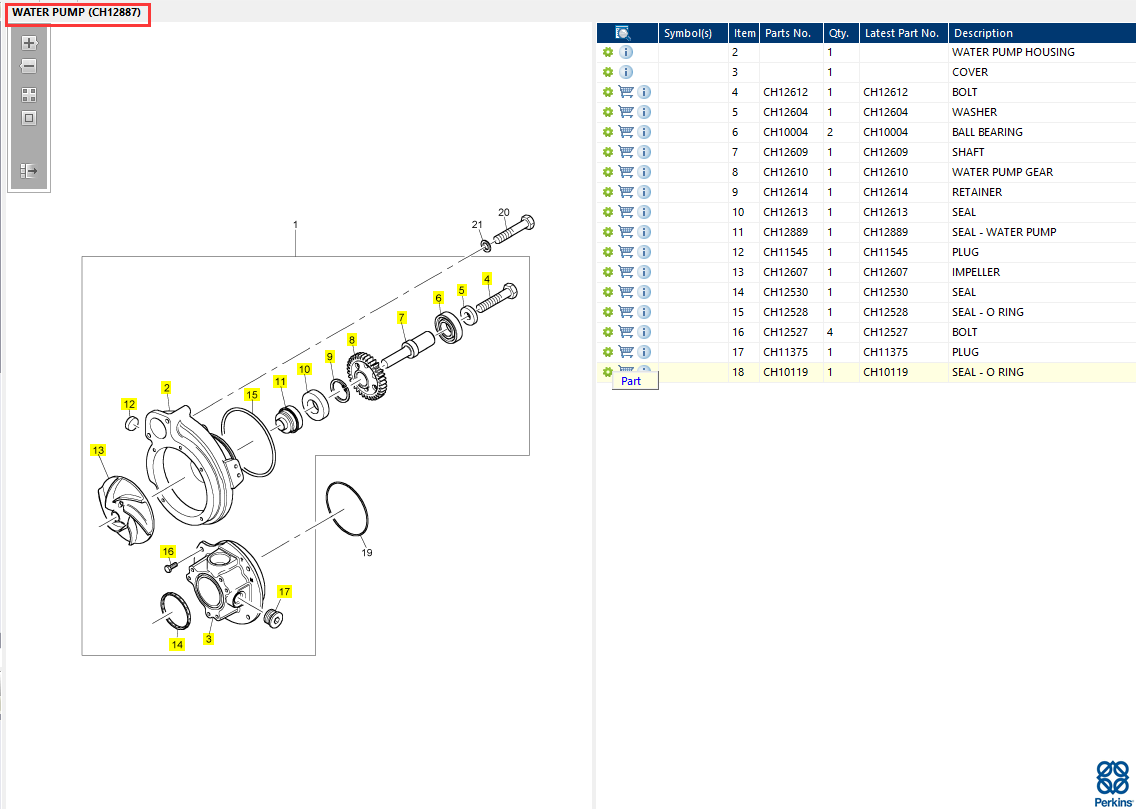This screenshot has height=809, width=1136.
Task: Click the gear icon in the RETAINER row
Action: 608,192
